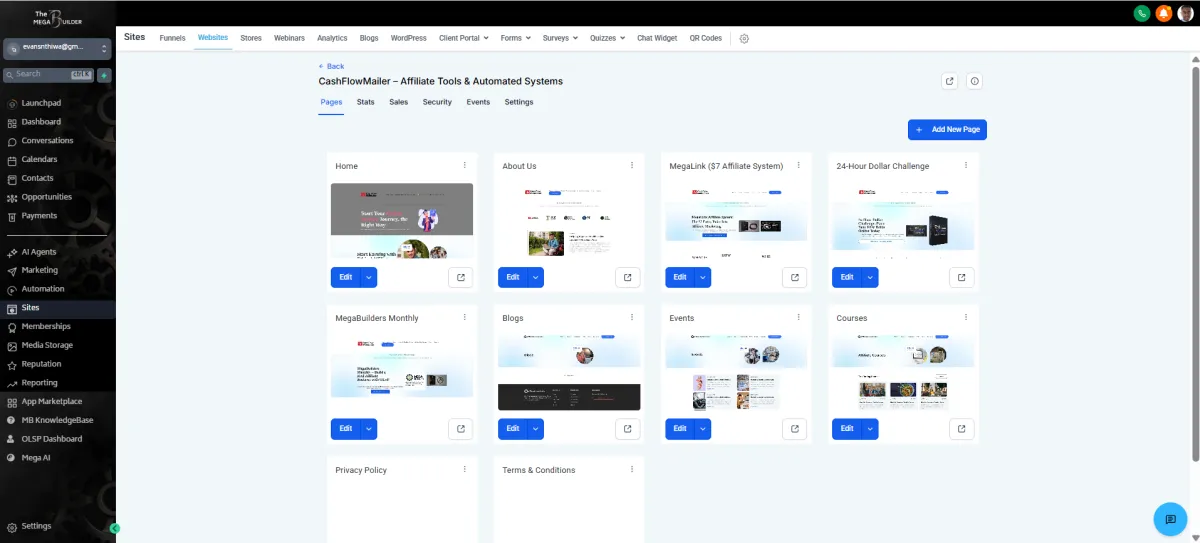The image size is (1200, 543).
Task: Click the Home page thumbnail
Action: [x=402, y=221]
